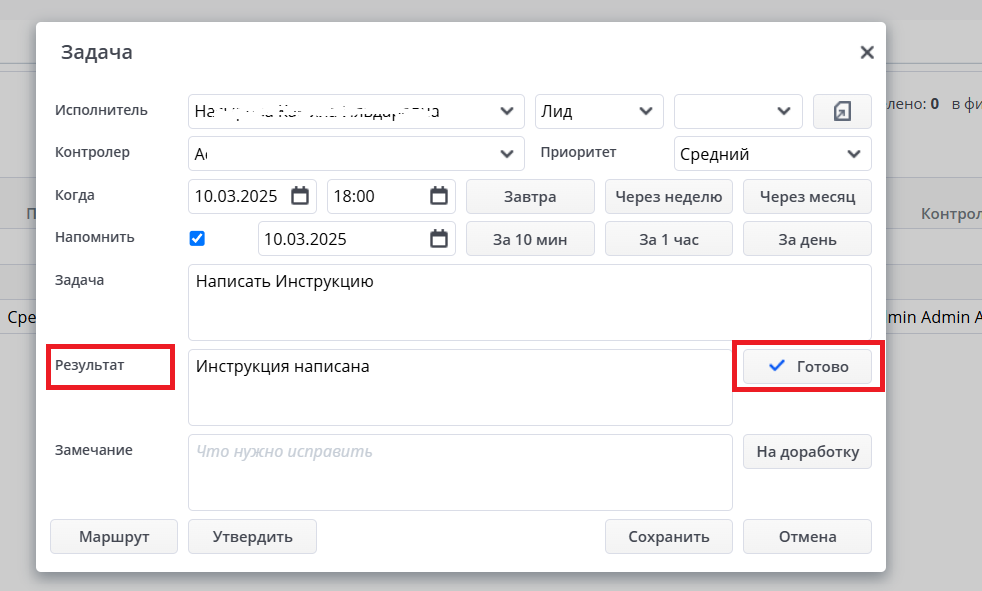The image size is (982, 591).
Task: Click the Замечание field 'Что нужно исправить'
Action: (x=460, y=473)
